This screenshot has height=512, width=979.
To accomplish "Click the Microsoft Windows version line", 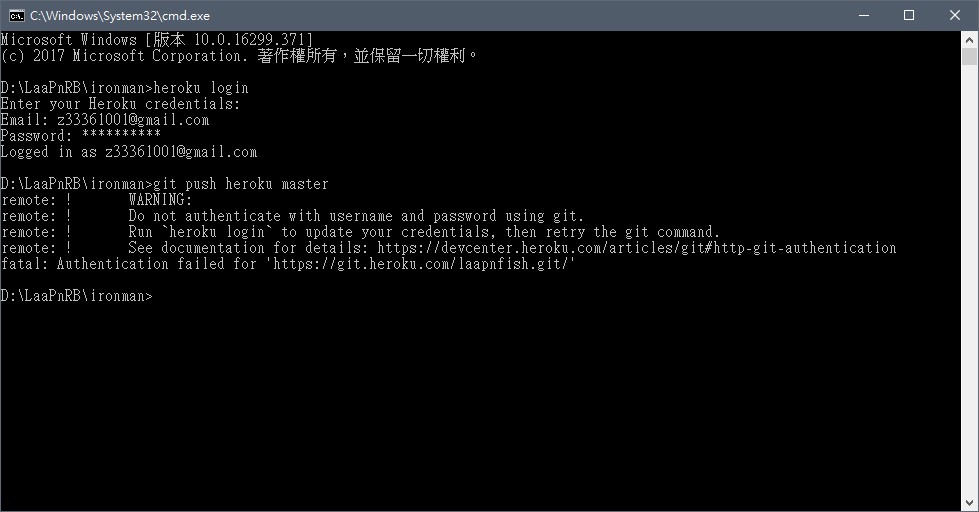I will tap(156, 40).
